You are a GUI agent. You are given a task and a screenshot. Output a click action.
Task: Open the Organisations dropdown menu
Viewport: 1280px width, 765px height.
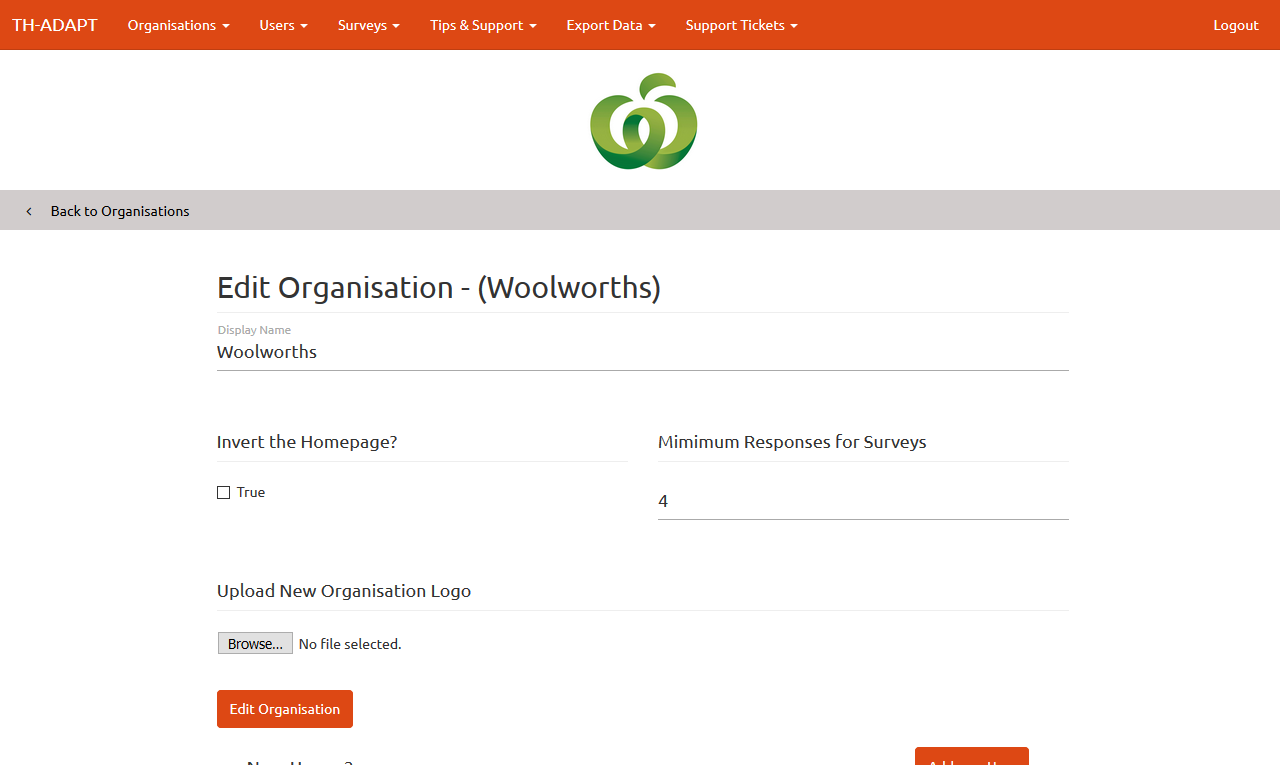pyautogui.click(x=178, y=25)
